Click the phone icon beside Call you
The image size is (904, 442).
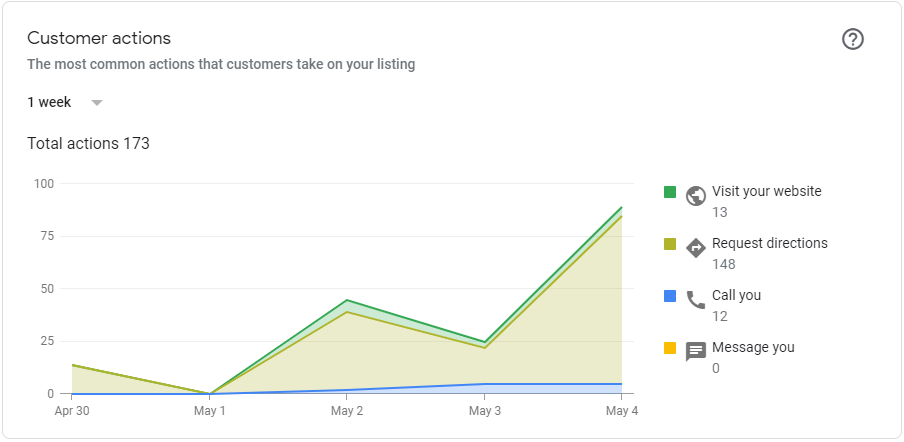[696, 300]
